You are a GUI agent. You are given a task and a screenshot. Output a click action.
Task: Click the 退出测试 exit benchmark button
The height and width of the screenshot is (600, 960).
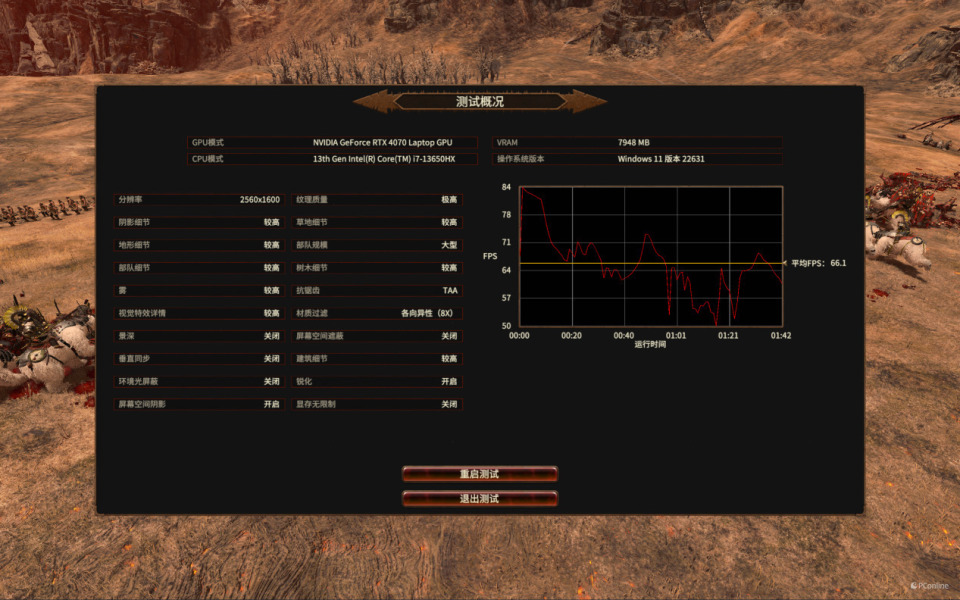(x=479, y=498)
